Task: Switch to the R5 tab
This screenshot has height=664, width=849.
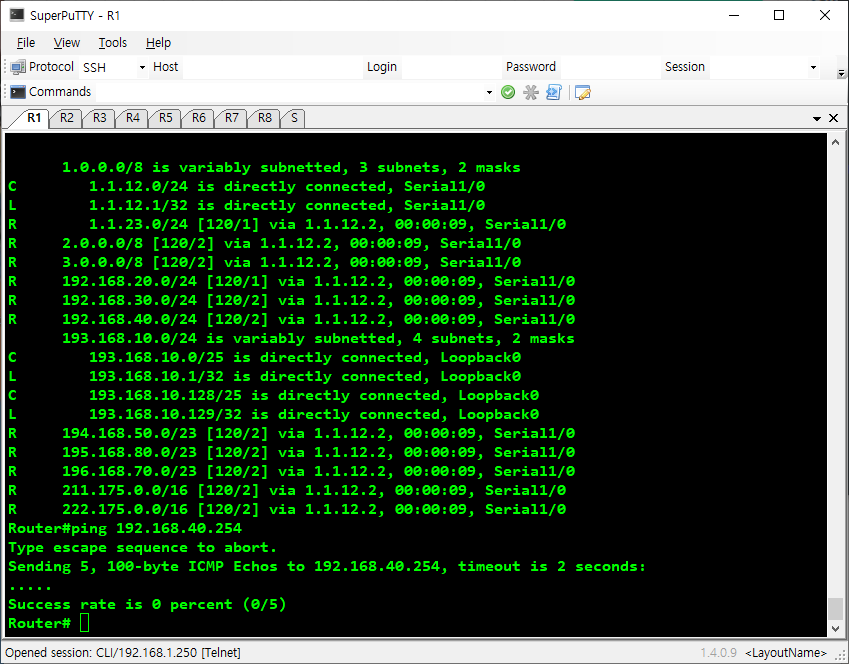Action: tap(166, 118)
